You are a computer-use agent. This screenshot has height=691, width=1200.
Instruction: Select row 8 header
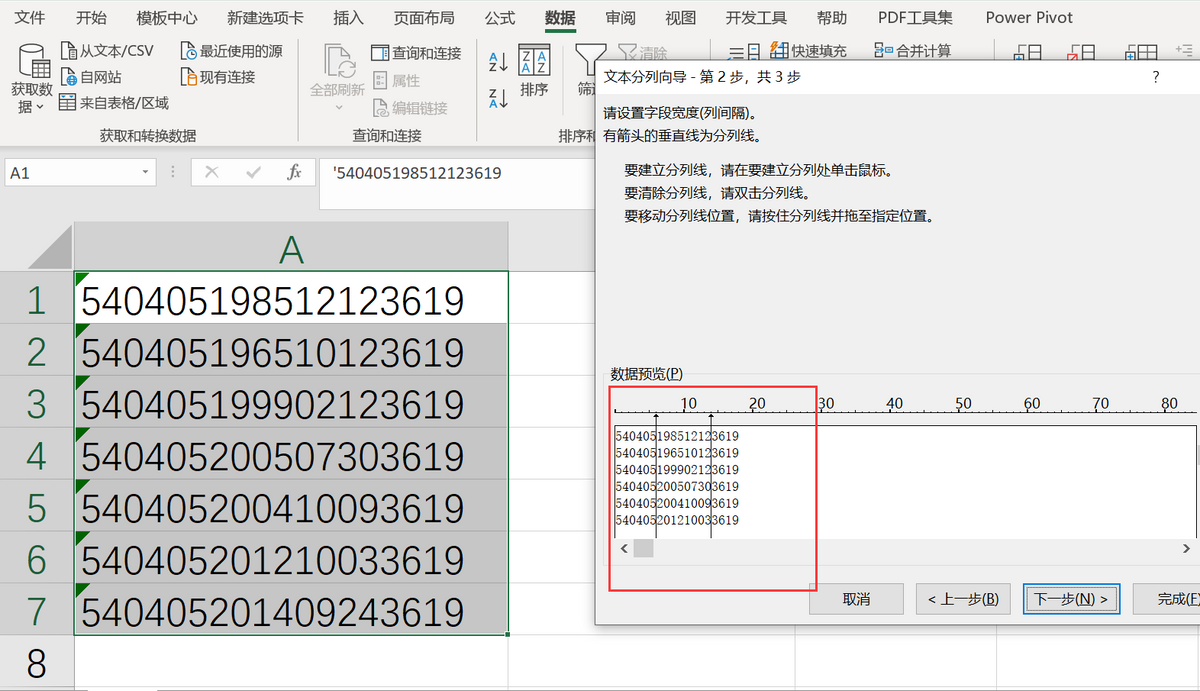coord(37,663)
